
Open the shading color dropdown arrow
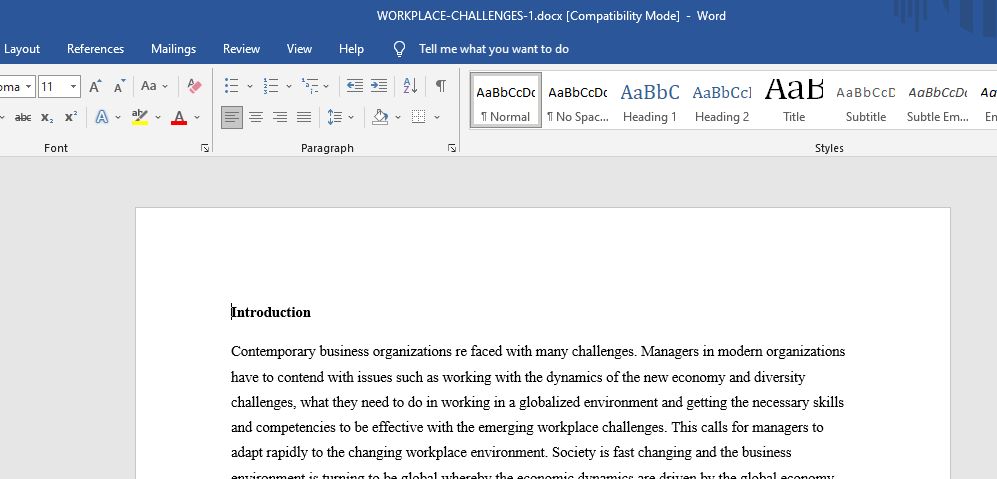point(398,117)
